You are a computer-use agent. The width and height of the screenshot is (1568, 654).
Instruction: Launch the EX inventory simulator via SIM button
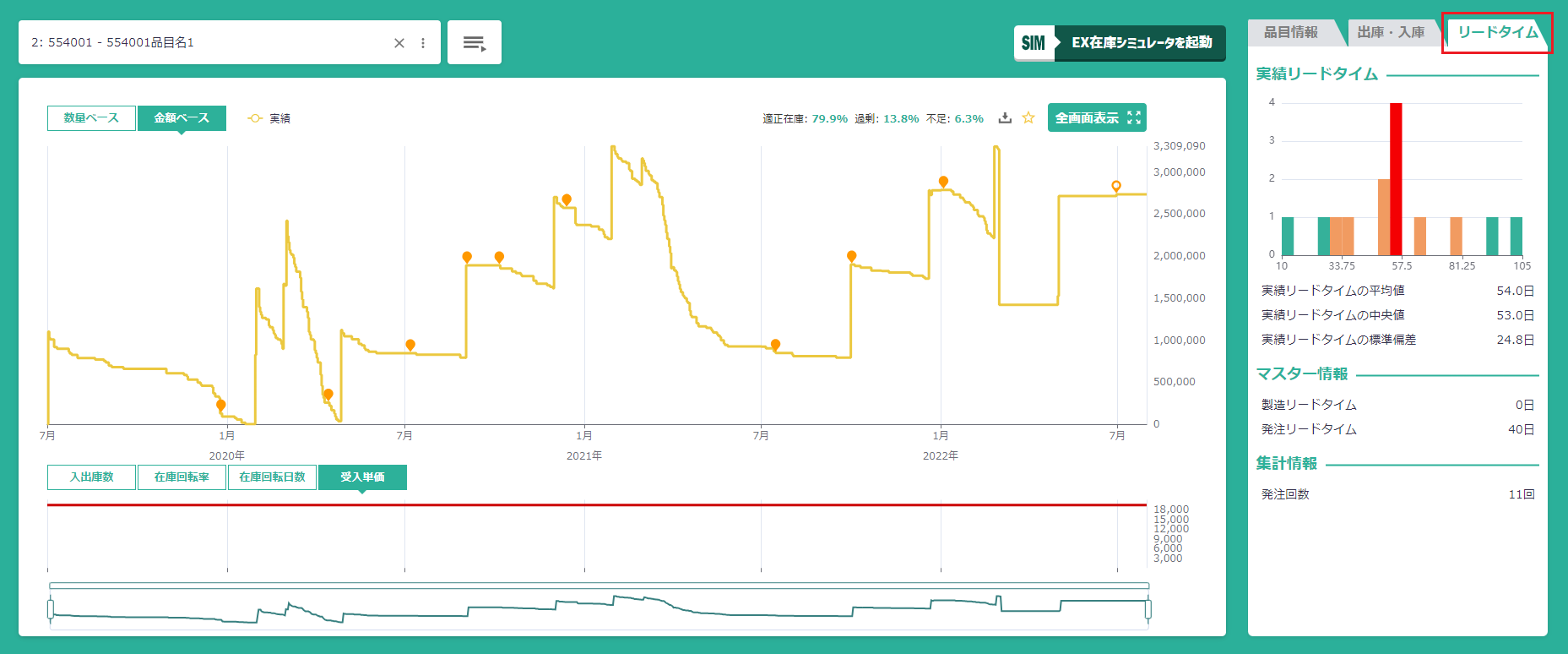[x=1119, y=43]
